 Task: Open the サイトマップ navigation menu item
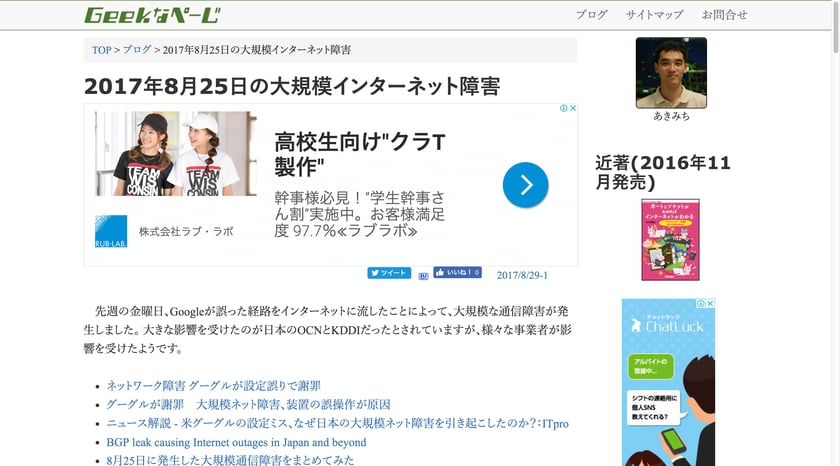(x=655, y=15)
